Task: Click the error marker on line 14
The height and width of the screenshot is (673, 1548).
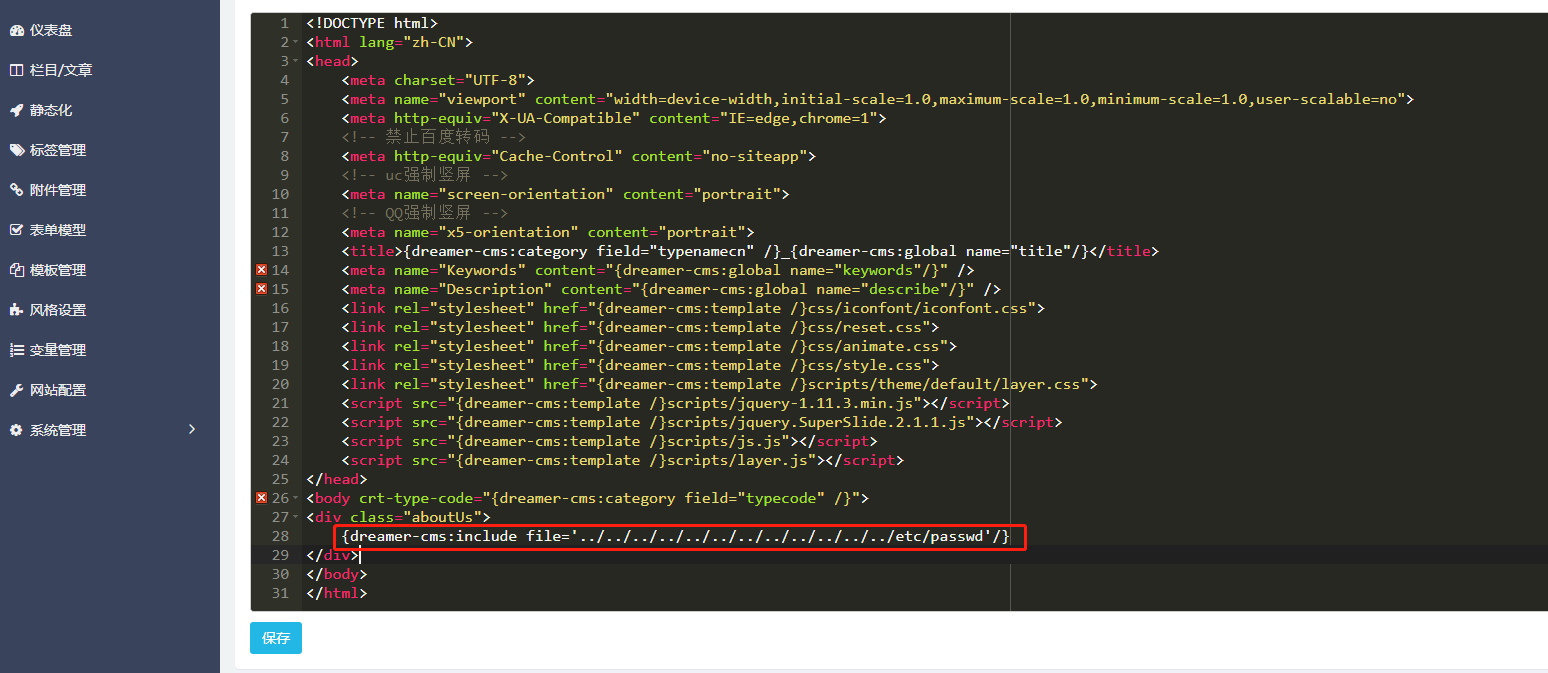Action: click(x=262, y=270)
